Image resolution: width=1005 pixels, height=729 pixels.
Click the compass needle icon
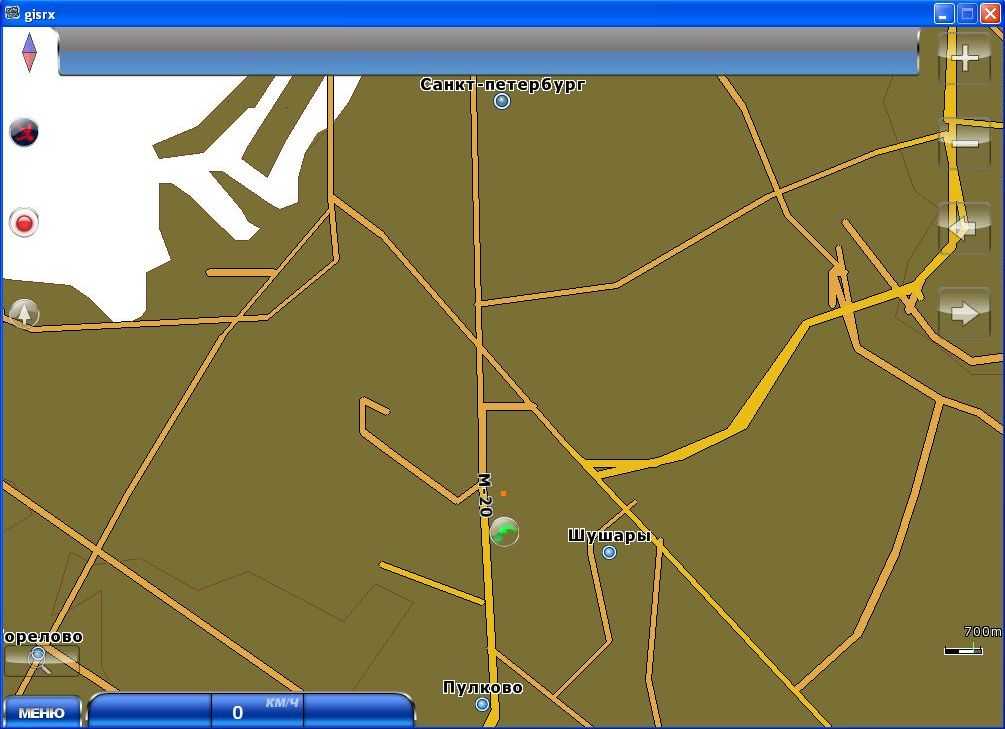tap(28, 52)
